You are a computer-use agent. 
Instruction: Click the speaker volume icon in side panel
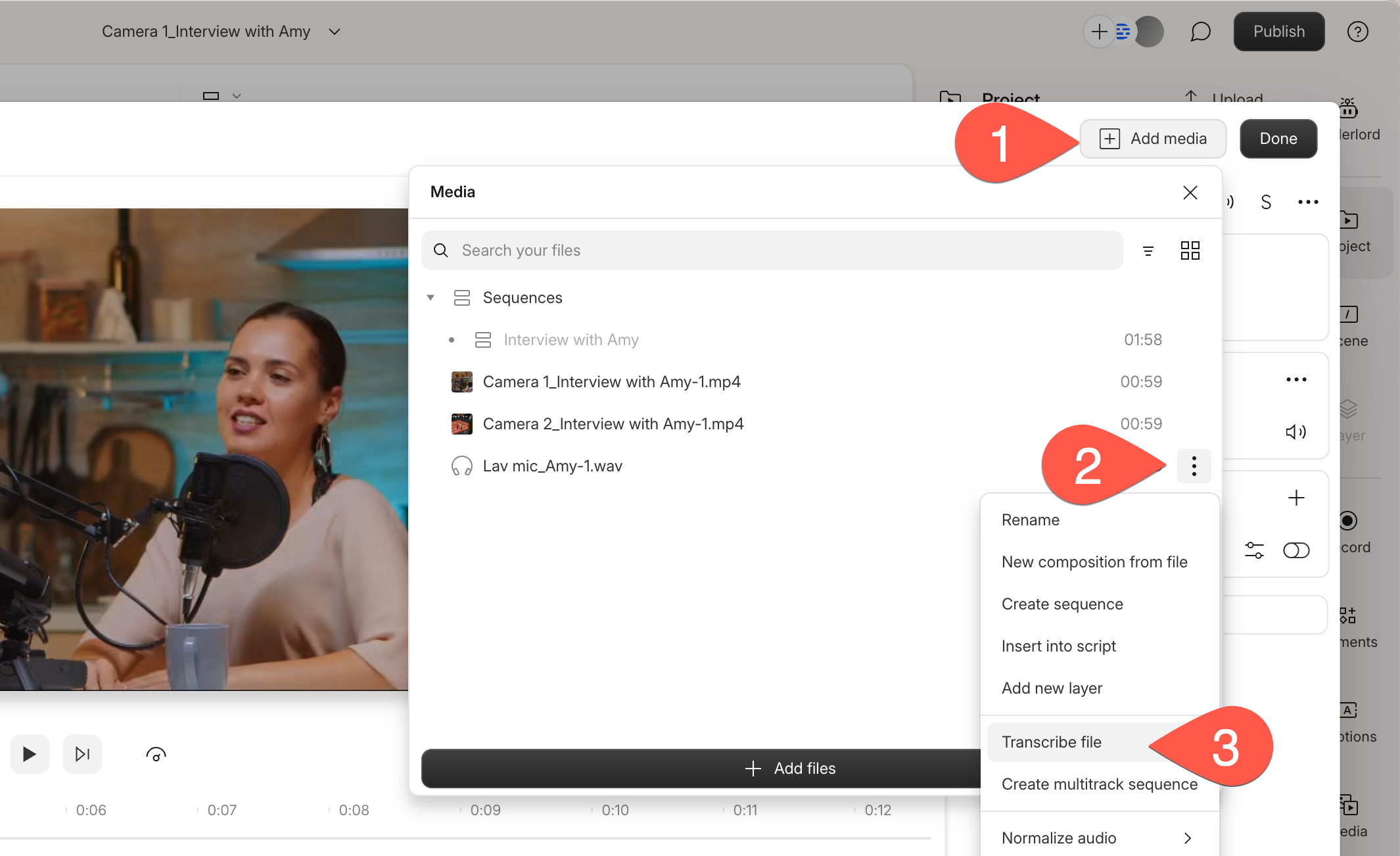click(1295, 432)
